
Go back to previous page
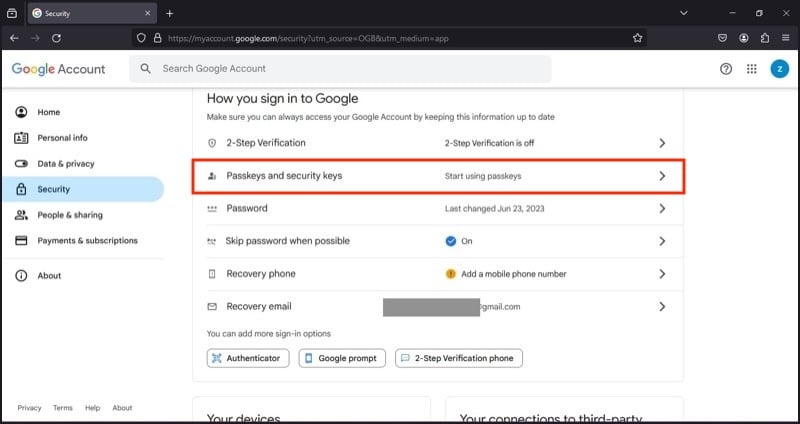click(14, 38)
